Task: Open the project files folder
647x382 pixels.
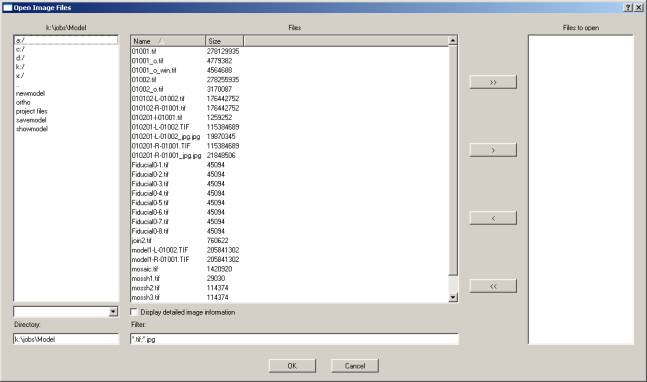Action: (x=31, y=111)
